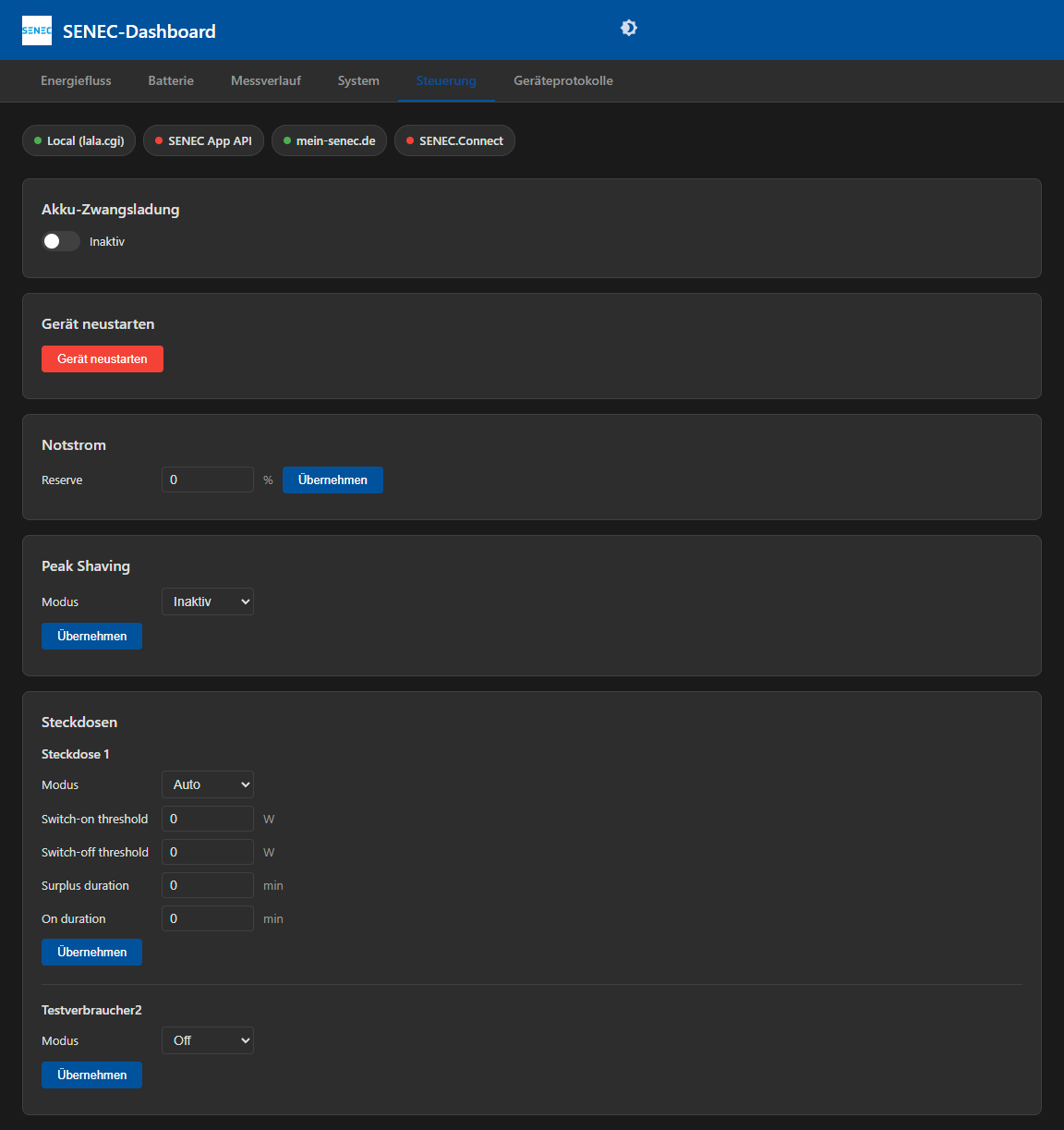Click the SENEC logo icon

tap(37, 30)
